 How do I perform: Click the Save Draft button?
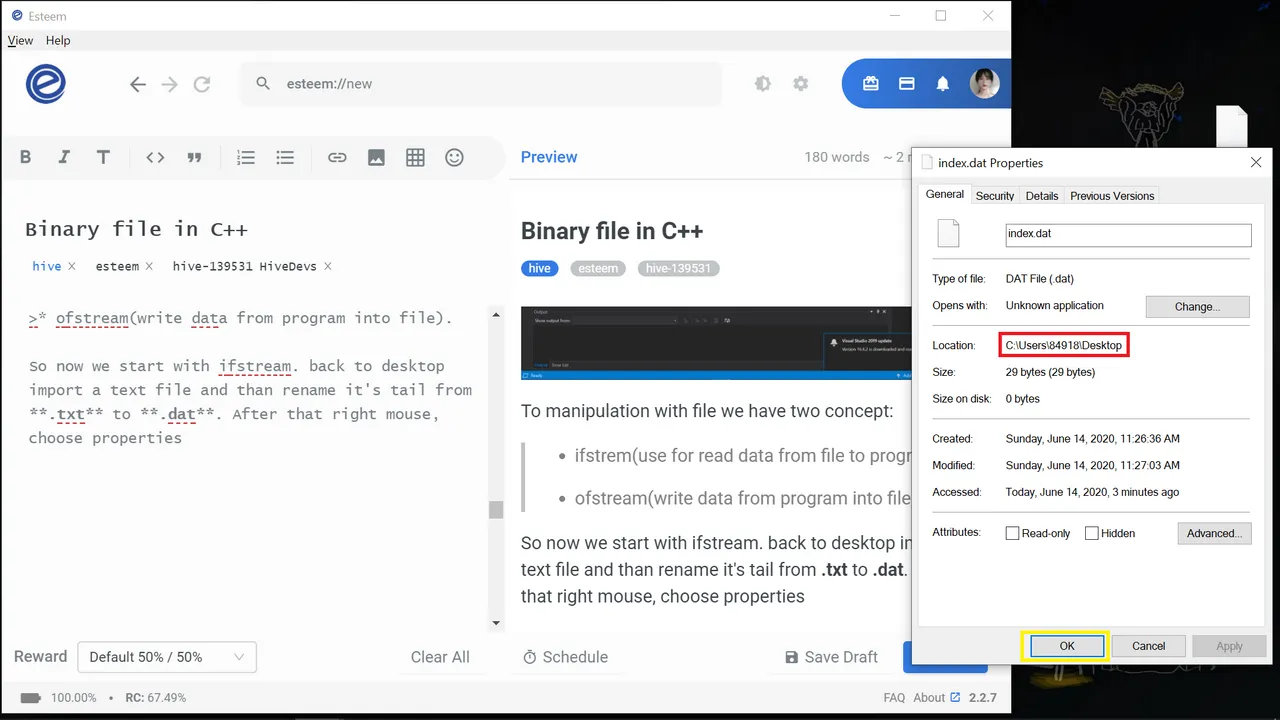[831, 657]
